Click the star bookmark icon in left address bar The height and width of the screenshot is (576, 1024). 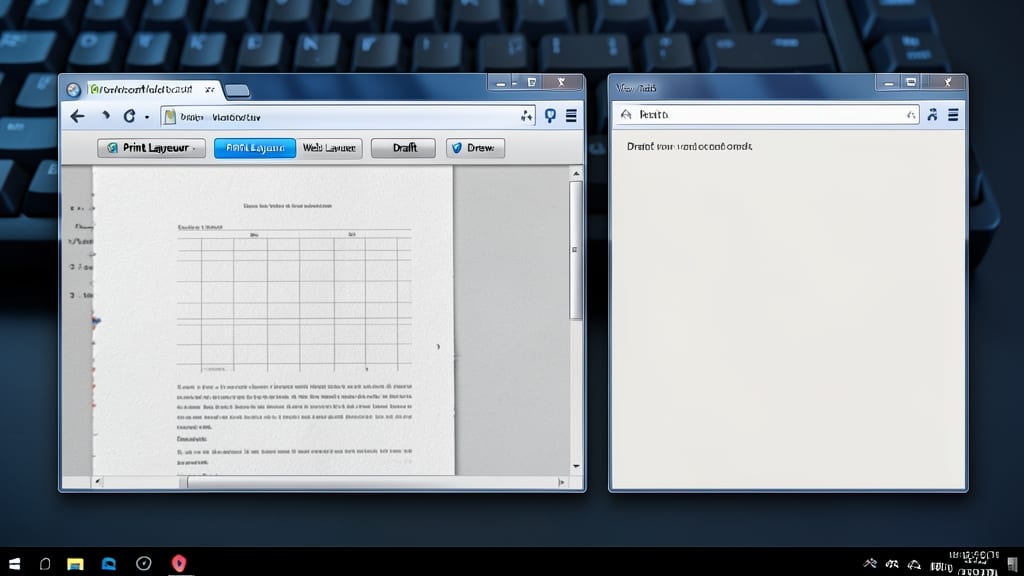coord(526,116)
